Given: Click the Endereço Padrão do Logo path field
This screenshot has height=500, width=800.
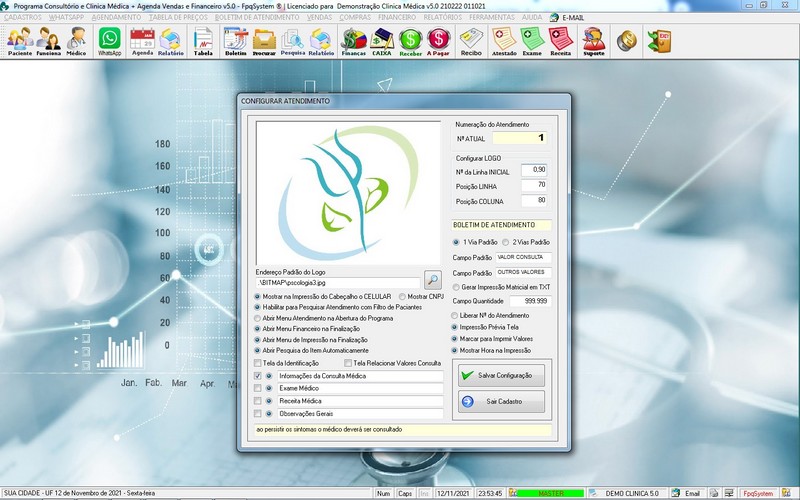Looking at the screenshot, I should point(338,282).
